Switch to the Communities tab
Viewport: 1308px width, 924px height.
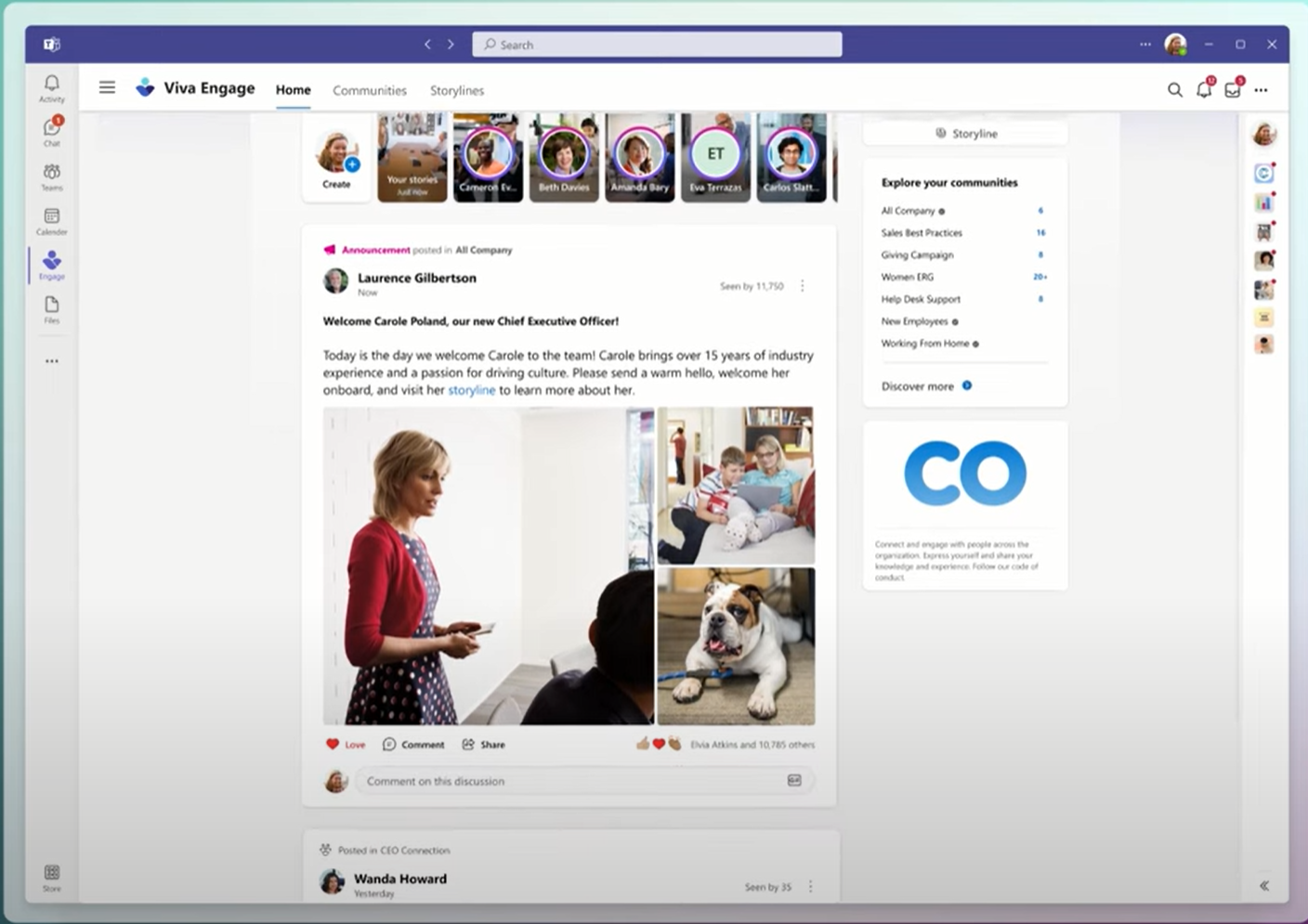click(x=370, y=91)
